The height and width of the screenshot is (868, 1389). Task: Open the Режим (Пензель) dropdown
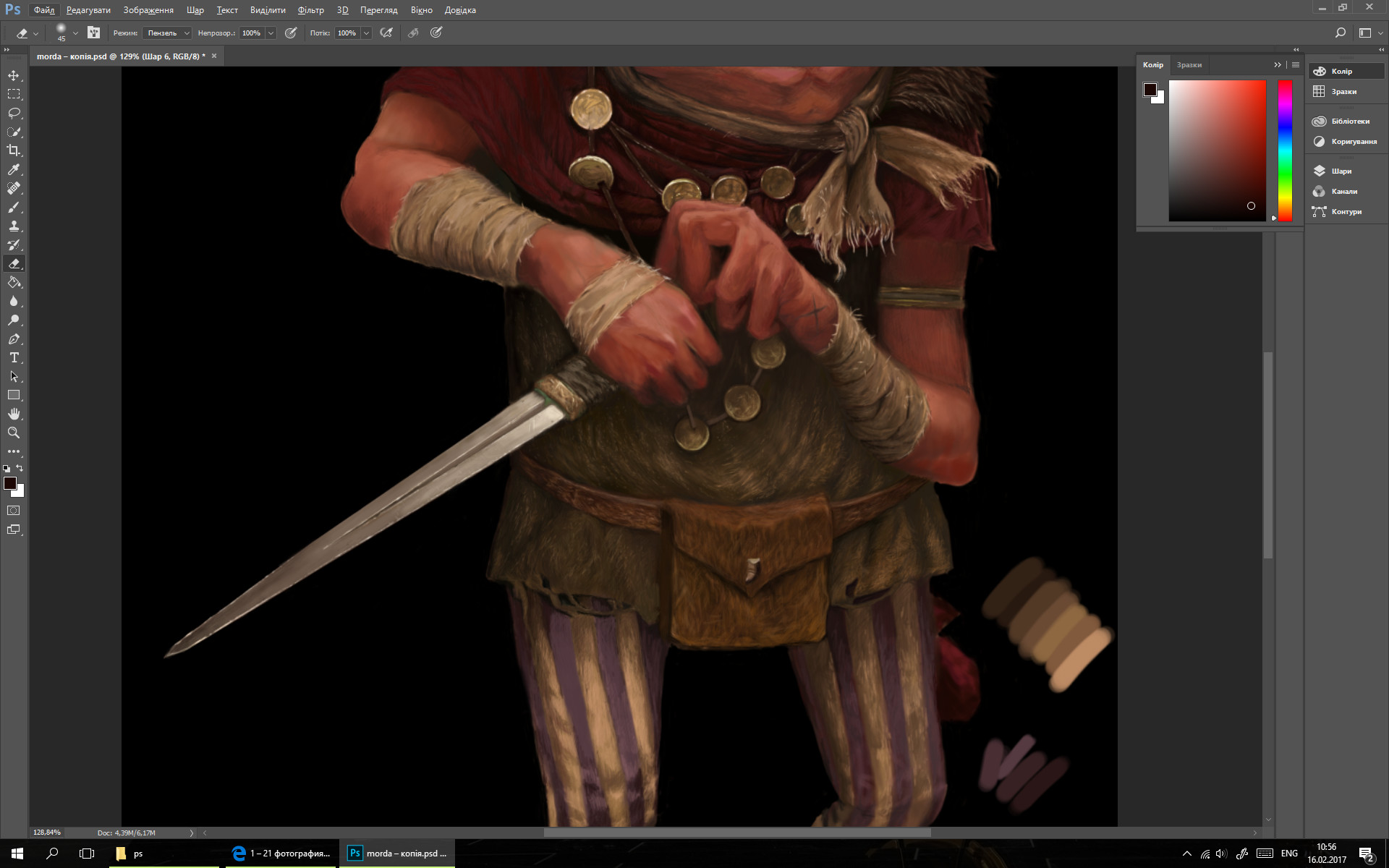tap(168, 33)
